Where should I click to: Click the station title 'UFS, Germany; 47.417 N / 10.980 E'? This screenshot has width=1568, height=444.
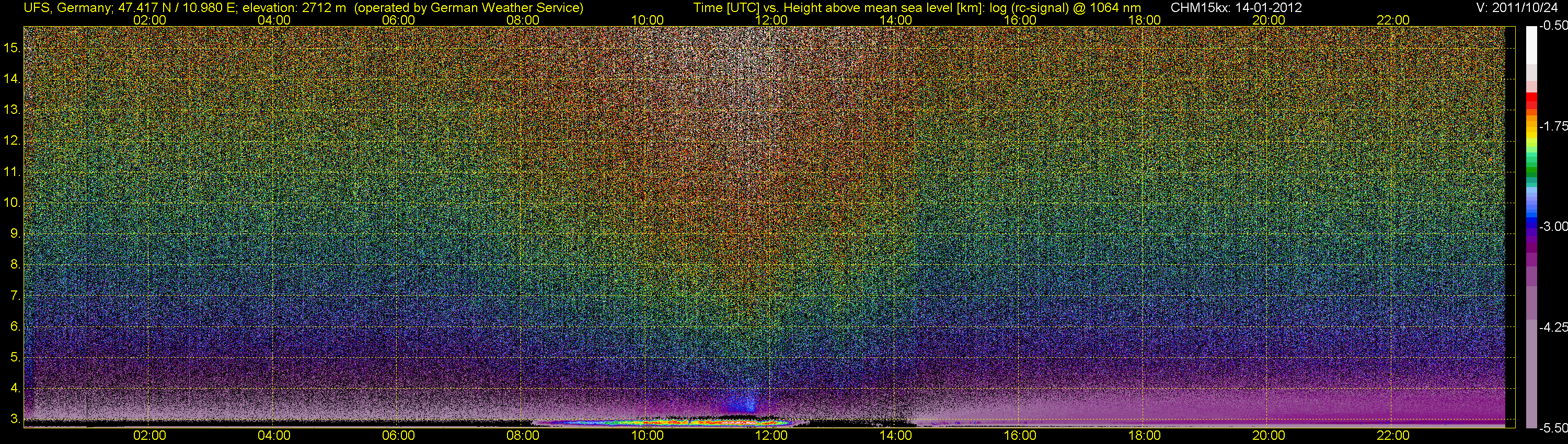point(131,8)
